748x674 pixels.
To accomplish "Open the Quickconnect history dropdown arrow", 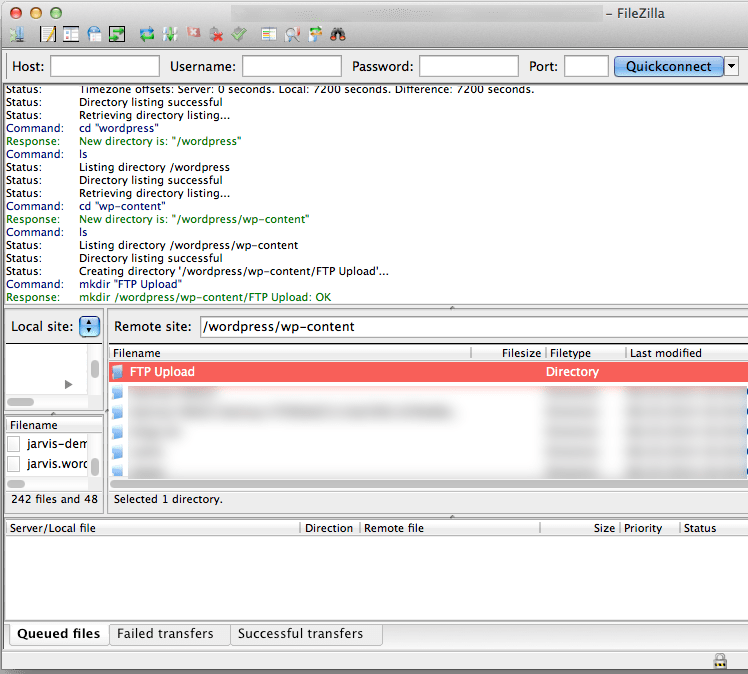I will (x=731, y=66).
